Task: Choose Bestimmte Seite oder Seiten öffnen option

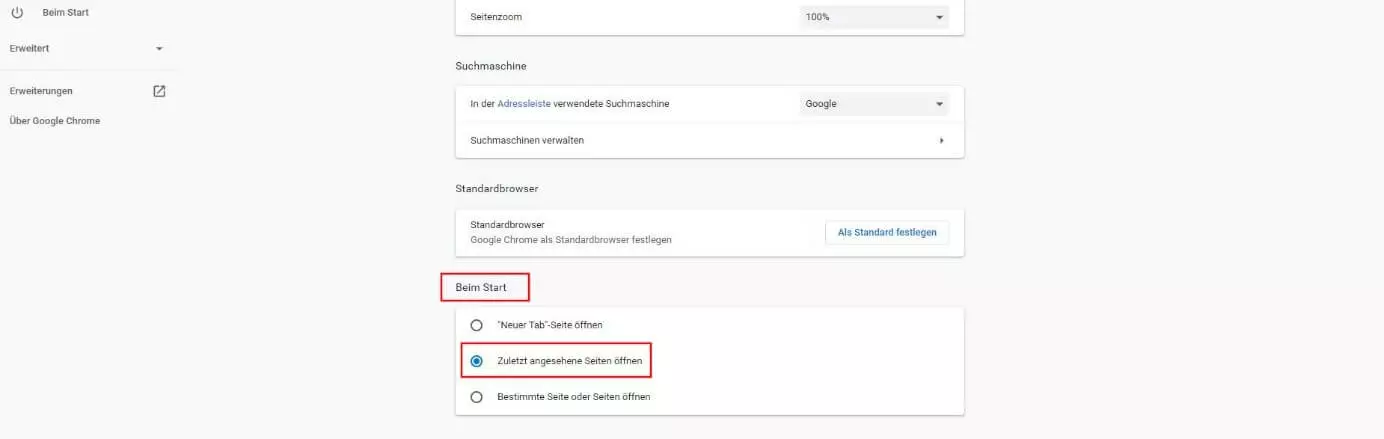Action: click(477, 397)
